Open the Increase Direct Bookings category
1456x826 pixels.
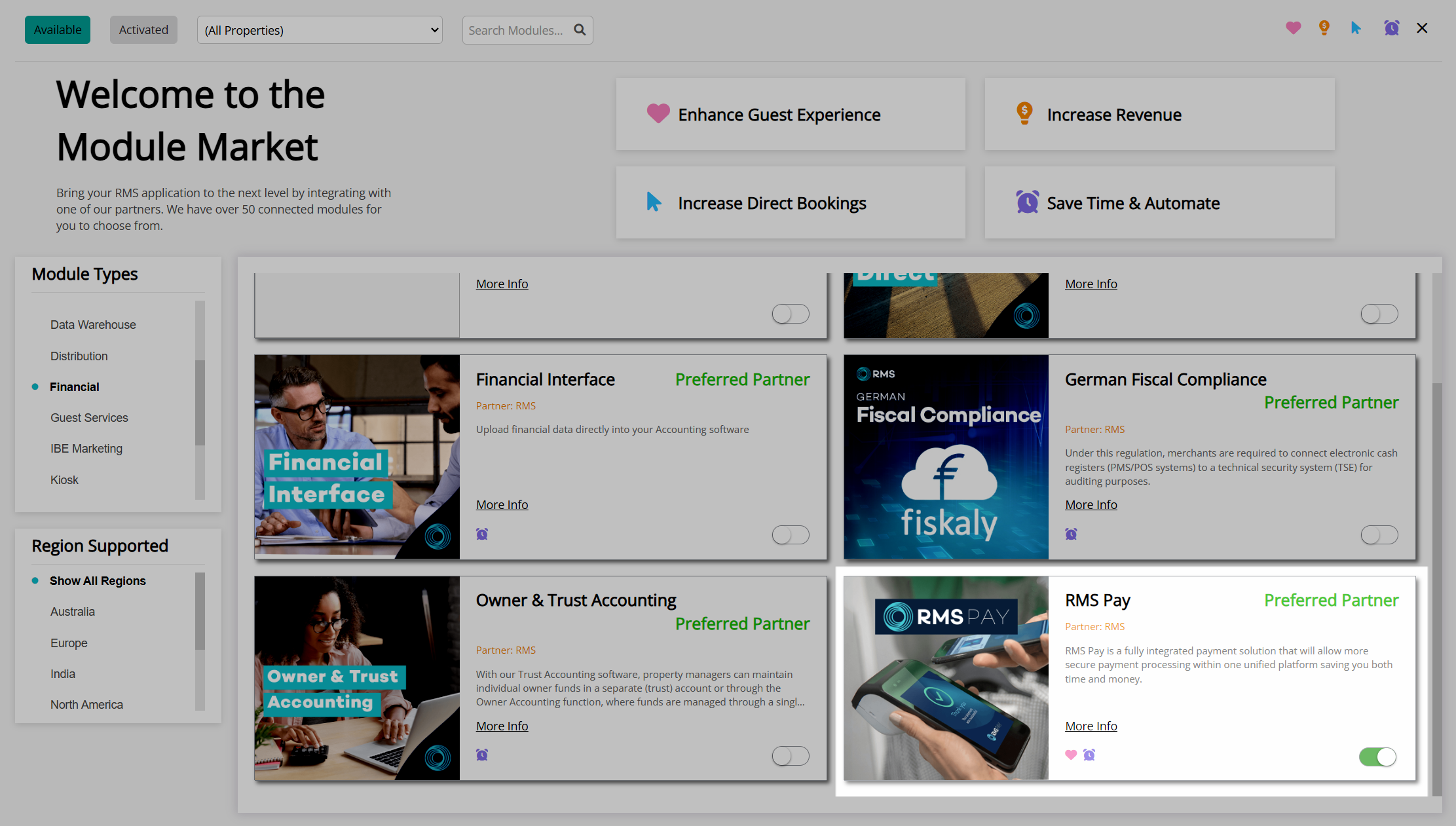click(791, 202)
